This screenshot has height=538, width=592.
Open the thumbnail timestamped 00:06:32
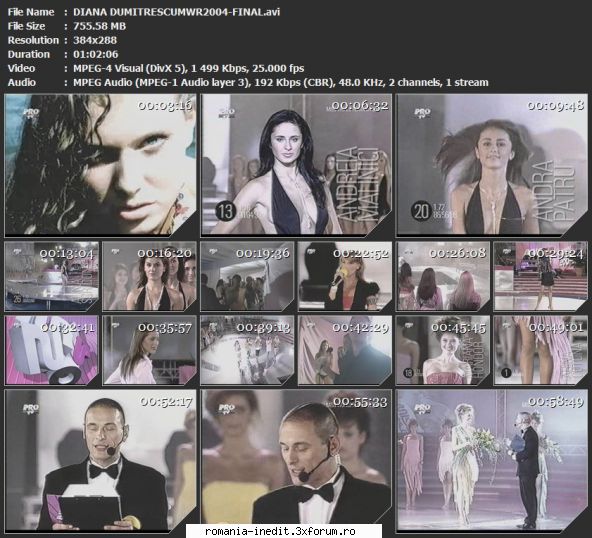coord(296,165)
